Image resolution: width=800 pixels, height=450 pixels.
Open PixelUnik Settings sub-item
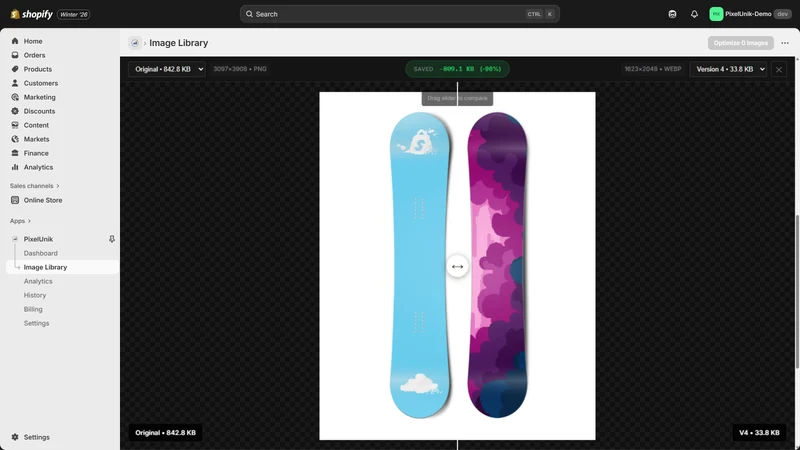[36, 323]
